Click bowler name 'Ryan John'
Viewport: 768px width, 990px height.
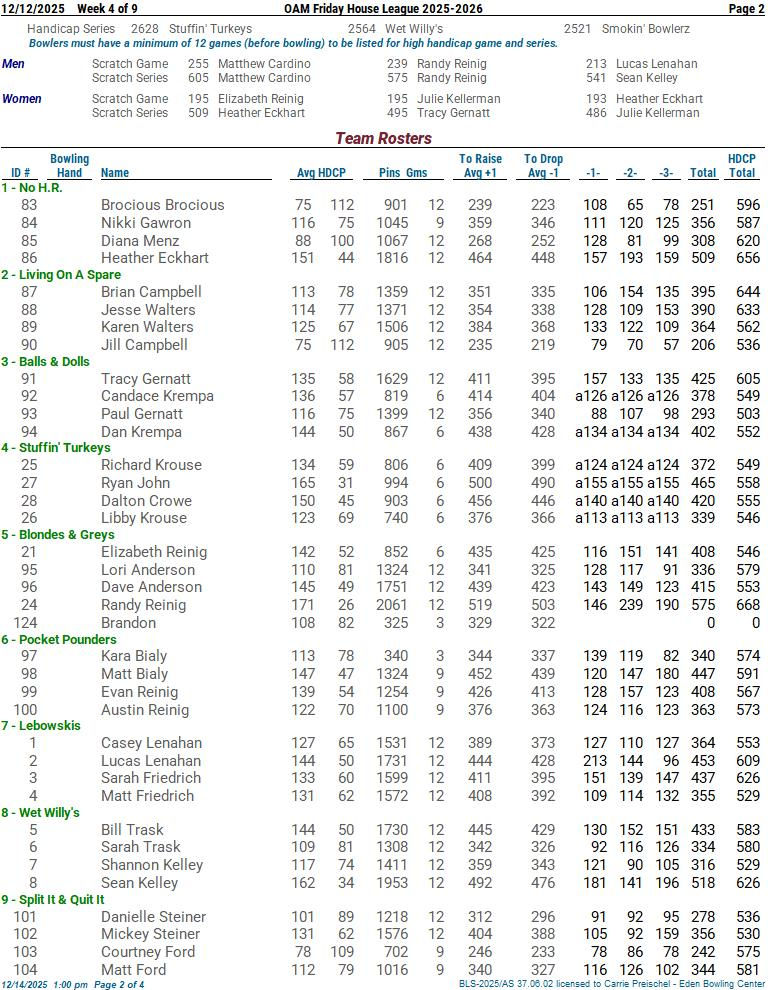tap(136, 483)
